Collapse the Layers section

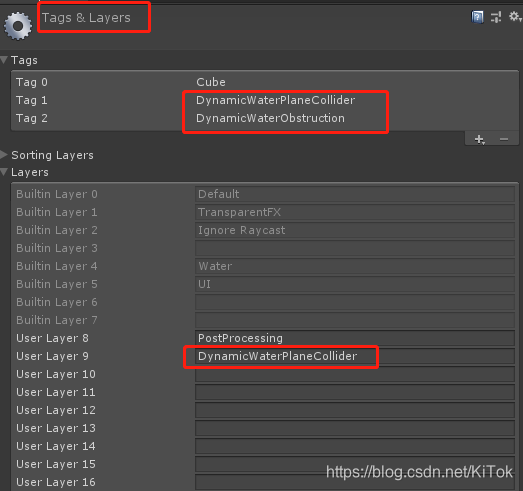click(4, 172)
